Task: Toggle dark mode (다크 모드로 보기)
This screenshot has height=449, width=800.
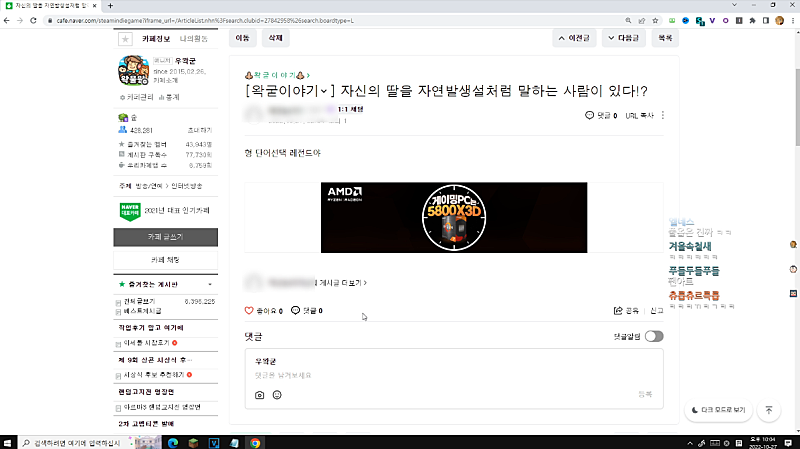Action: tap(718, 410)
